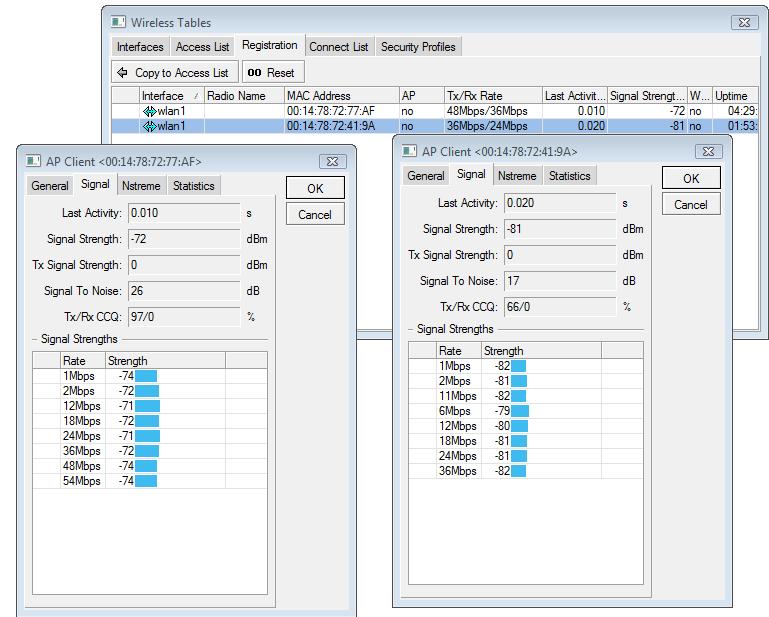Click window icon of AP Client 41:9A
This screenshot has width=769, height=617.
click(x=410, y=151)
